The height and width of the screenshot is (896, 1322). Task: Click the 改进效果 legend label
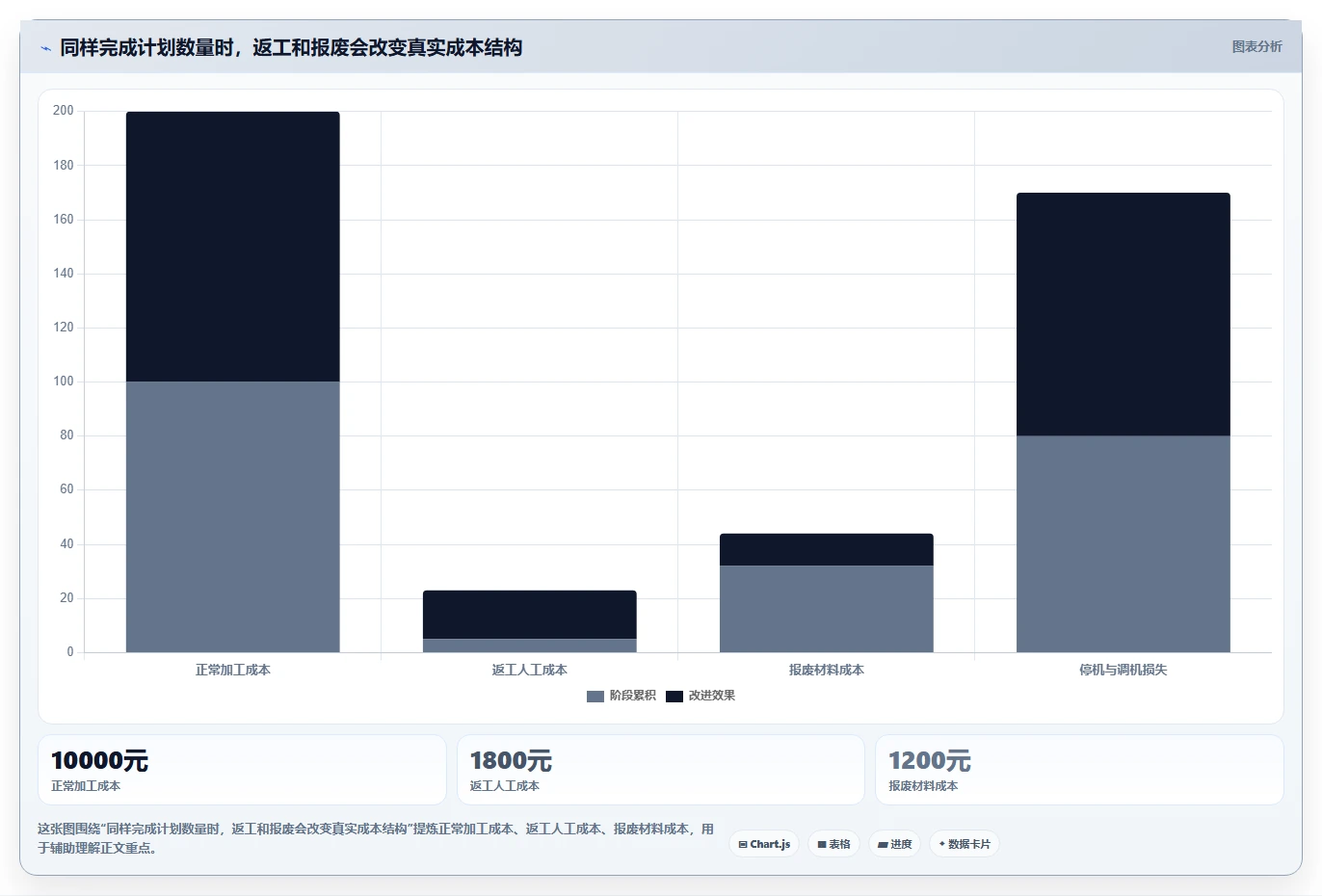point(712,696)
